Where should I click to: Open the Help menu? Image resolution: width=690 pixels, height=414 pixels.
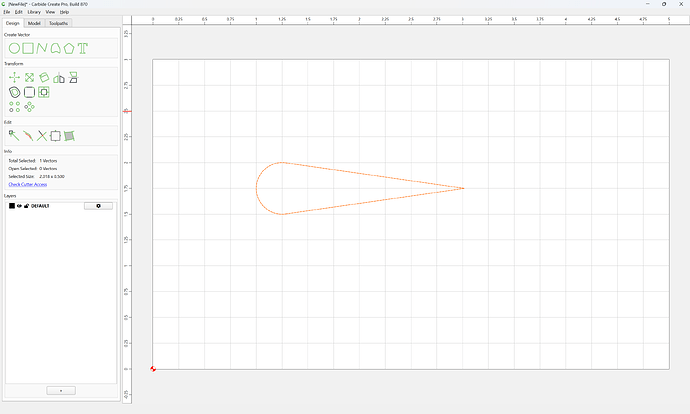64,12
